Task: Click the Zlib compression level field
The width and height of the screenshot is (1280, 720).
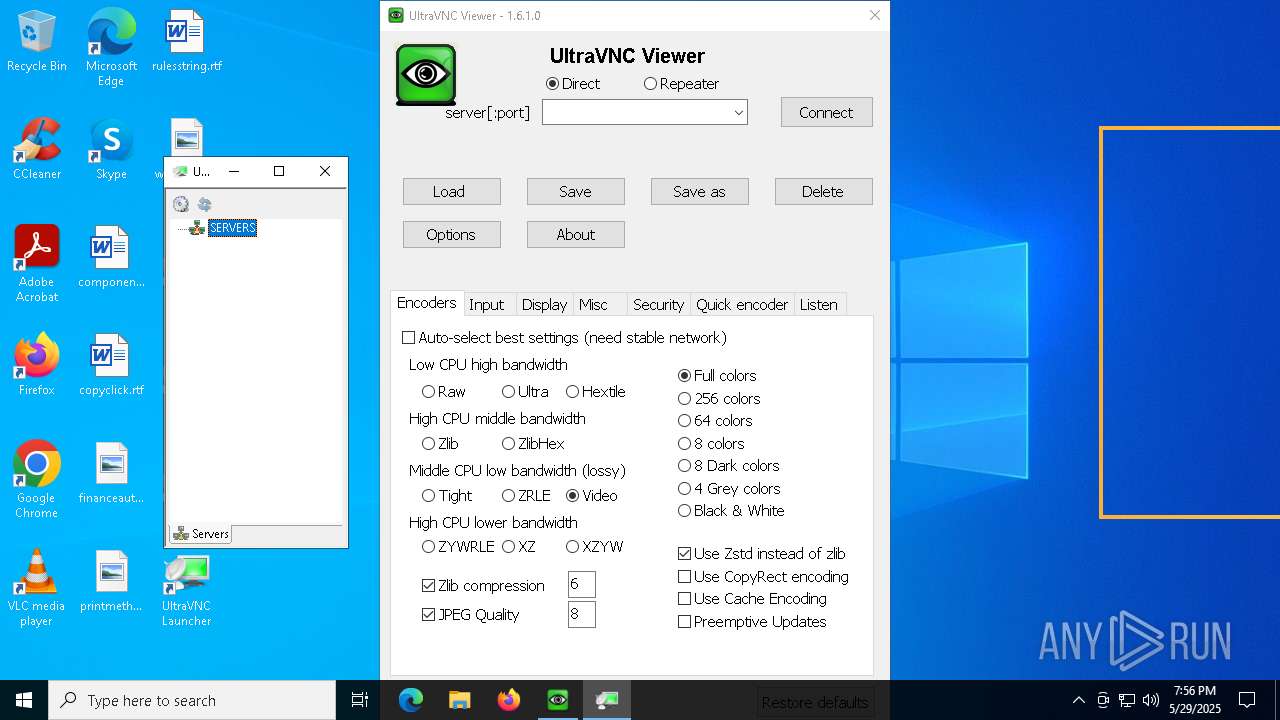Action: [581, 585]
